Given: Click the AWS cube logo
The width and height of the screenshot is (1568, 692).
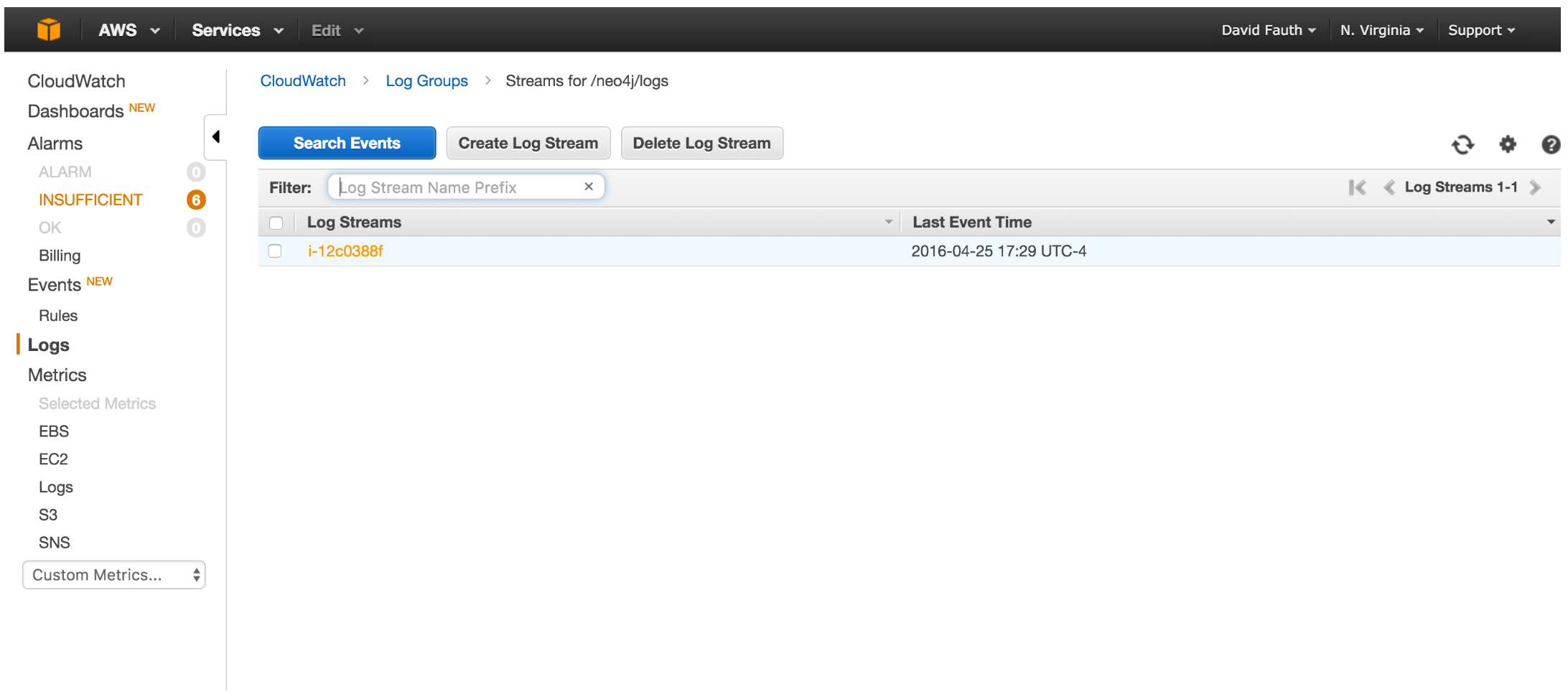Looking at the screenshot, I should click(47, 29).
